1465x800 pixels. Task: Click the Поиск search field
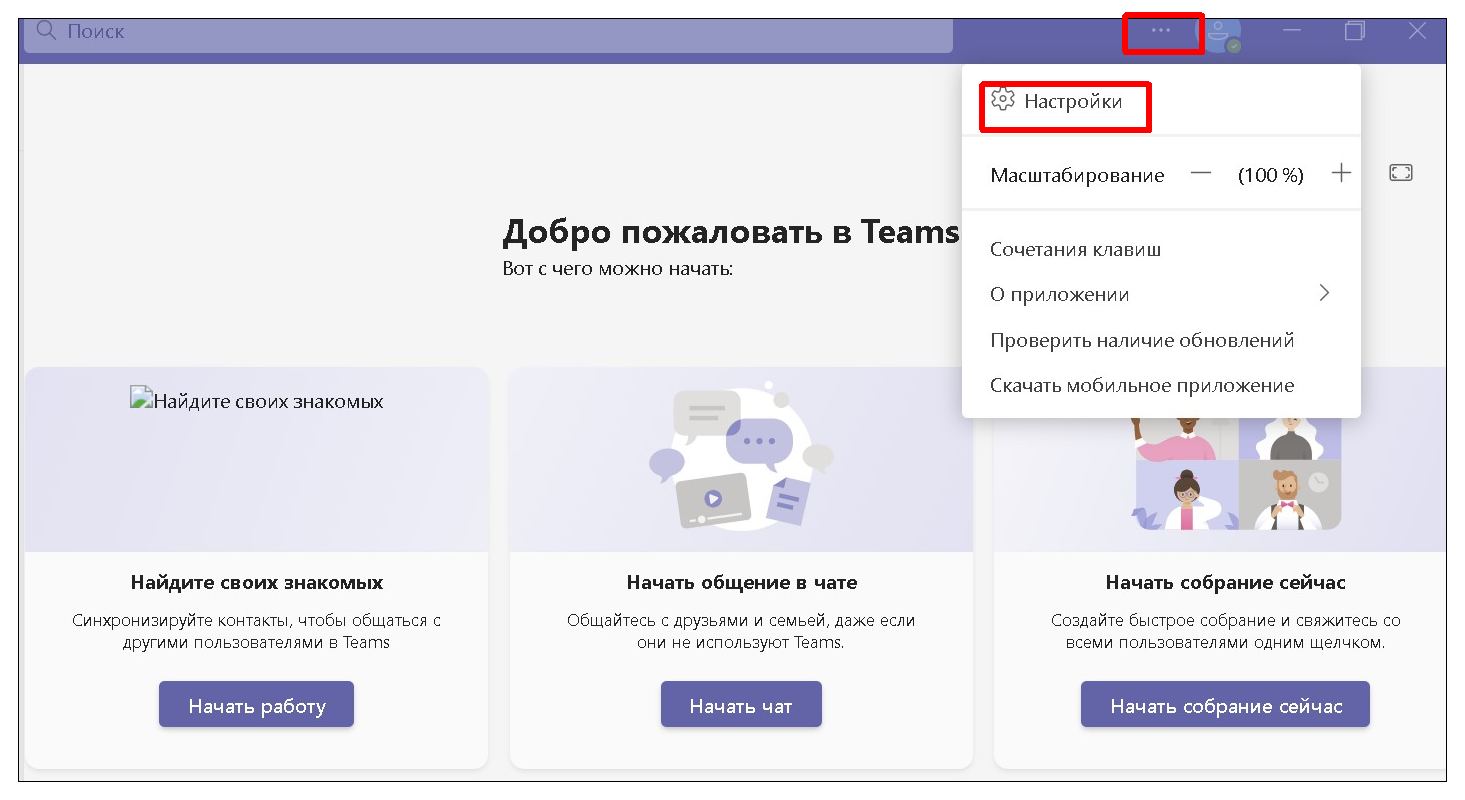488,32
